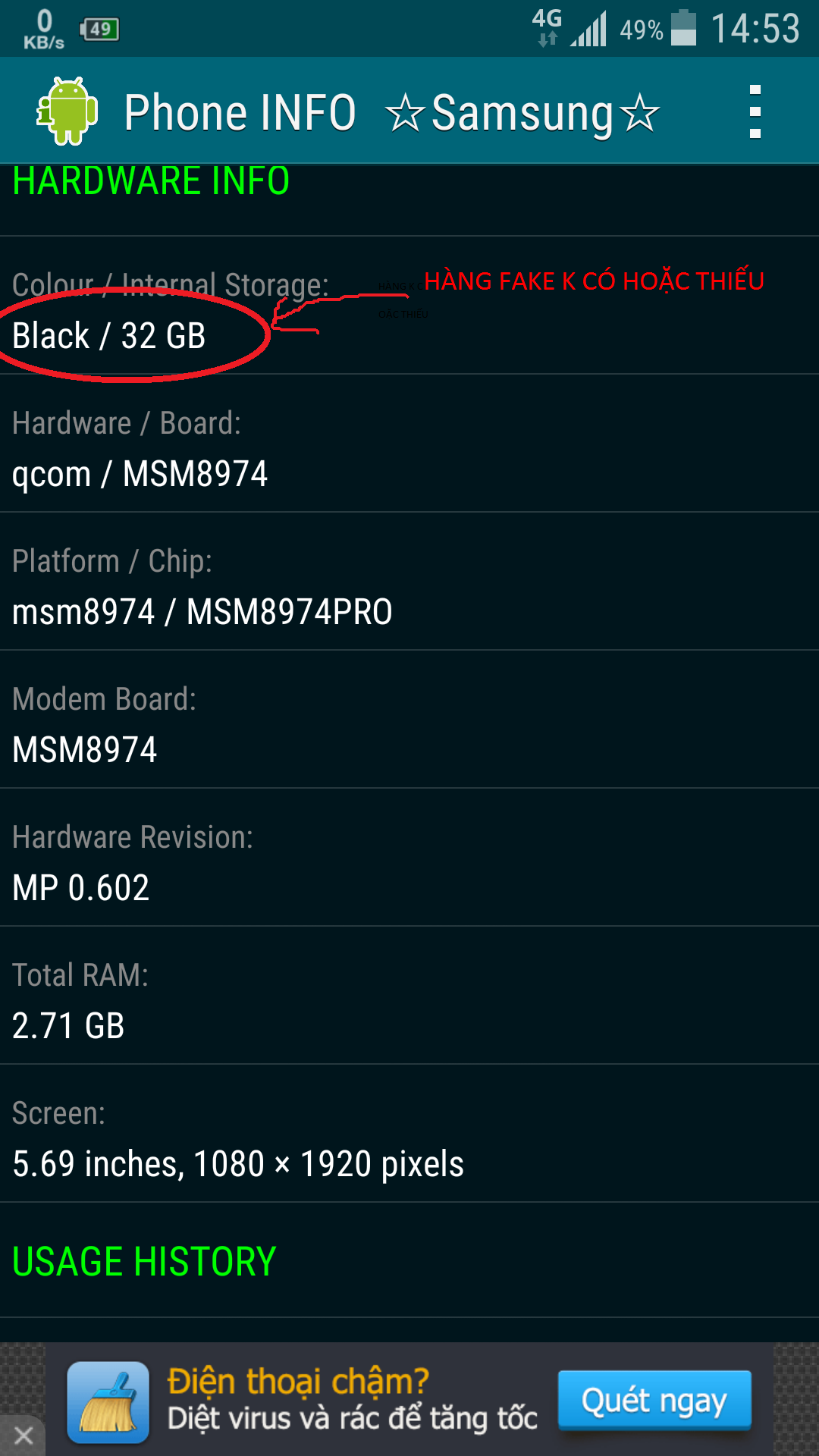Image resolution: width=819 pixels, height=1456 pixels.
Task: Tap the KB/s network speed indicator
Action: (x=44, y=29)
